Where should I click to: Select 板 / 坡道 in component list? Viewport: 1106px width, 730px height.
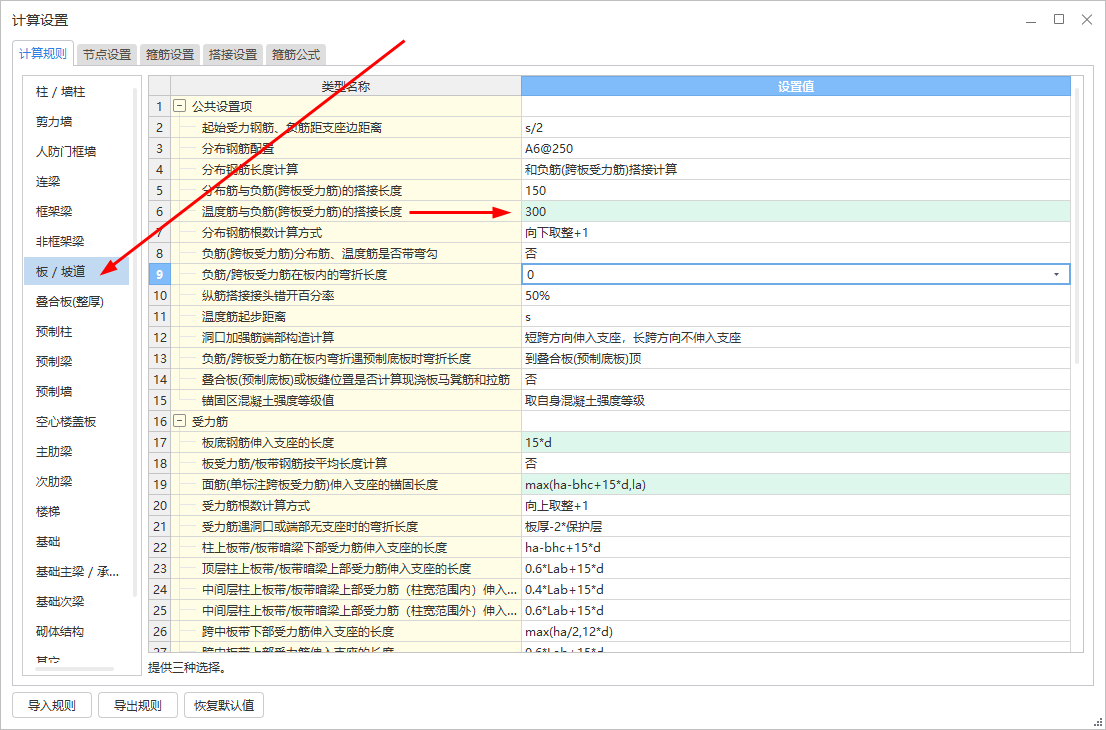click(x=77, y=272)
